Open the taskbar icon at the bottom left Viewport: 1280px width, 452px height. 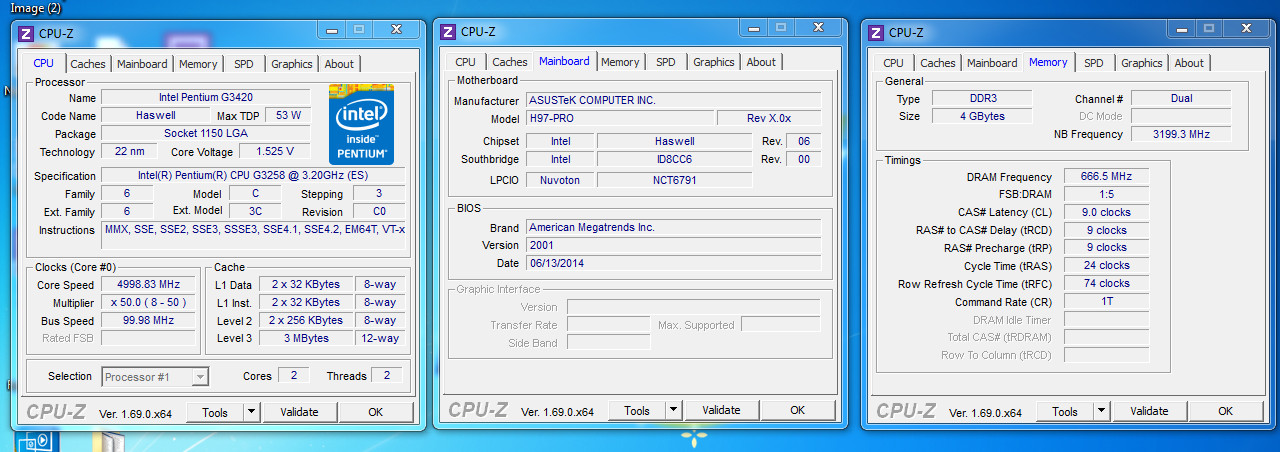(39, 441)
